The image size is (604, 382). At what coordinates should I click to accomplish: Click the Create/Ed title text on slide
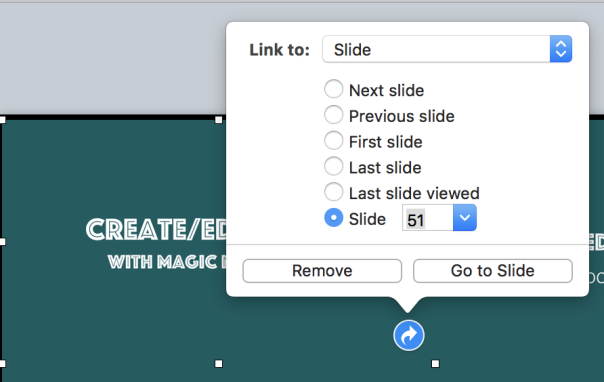point(156,230)
